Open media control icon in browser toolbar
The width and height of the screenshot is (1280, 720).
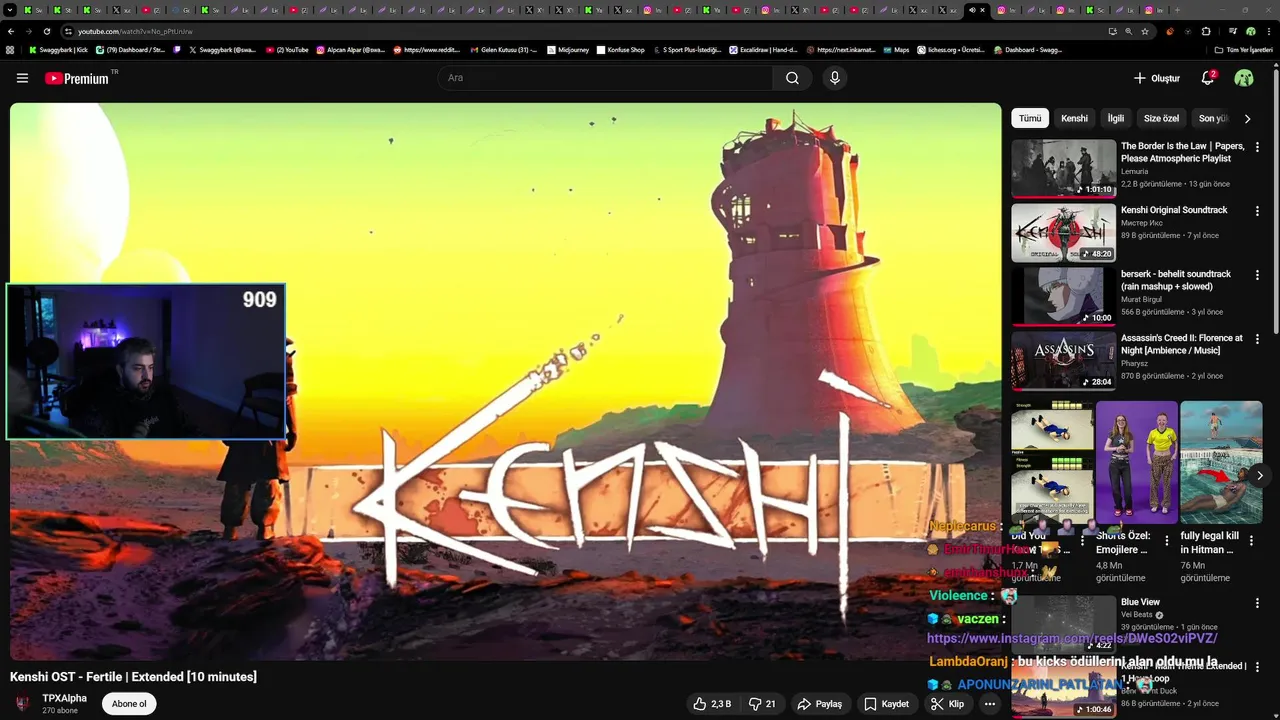click(1232, 31)
